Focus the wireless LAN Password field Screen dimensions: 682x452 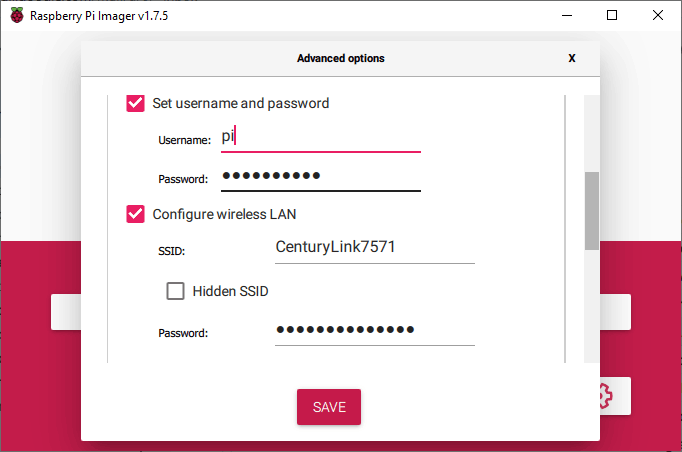[374, 330]
